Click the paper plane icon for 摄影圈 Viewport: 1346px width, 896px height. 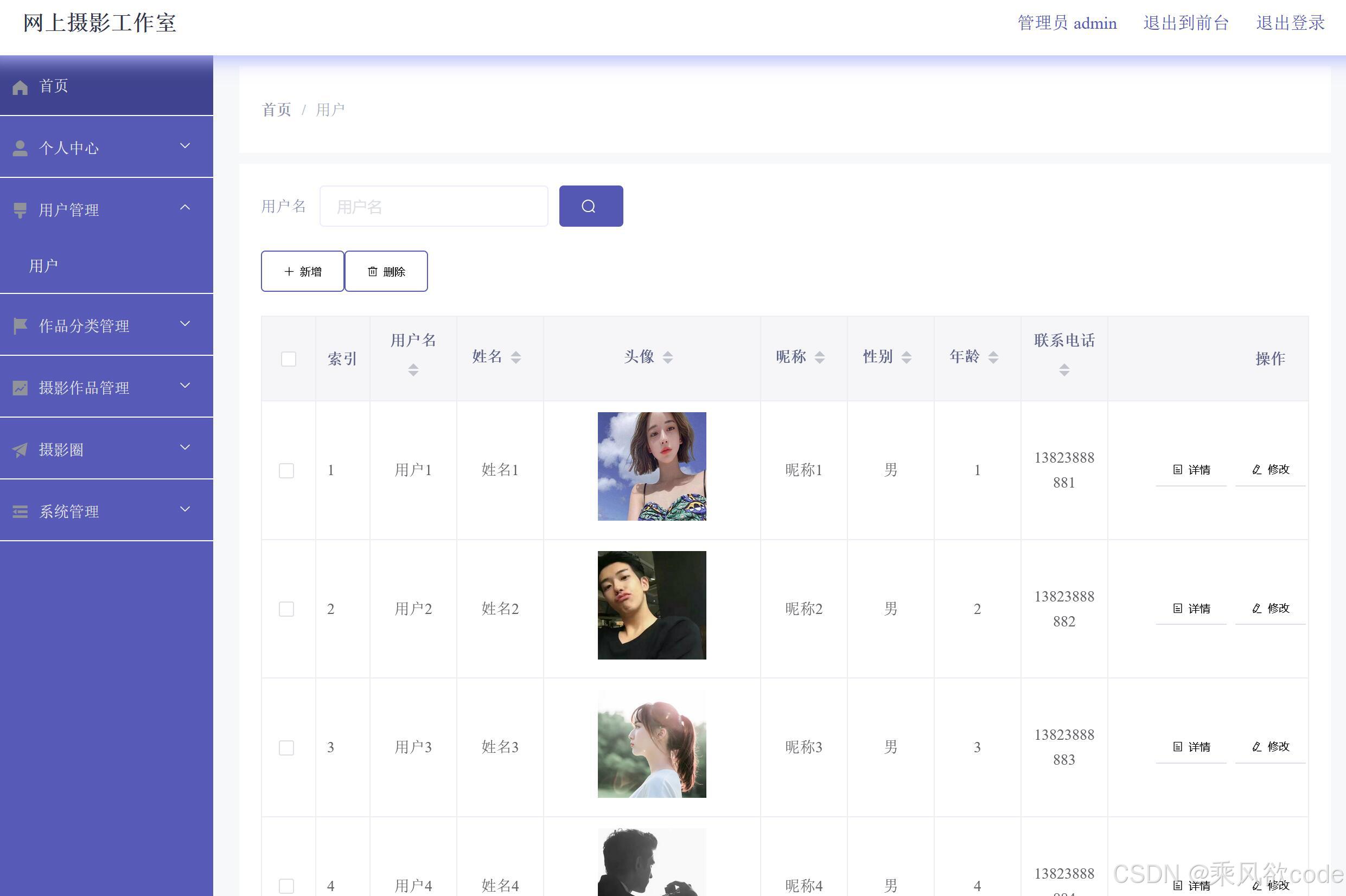(x=20, y=450)
